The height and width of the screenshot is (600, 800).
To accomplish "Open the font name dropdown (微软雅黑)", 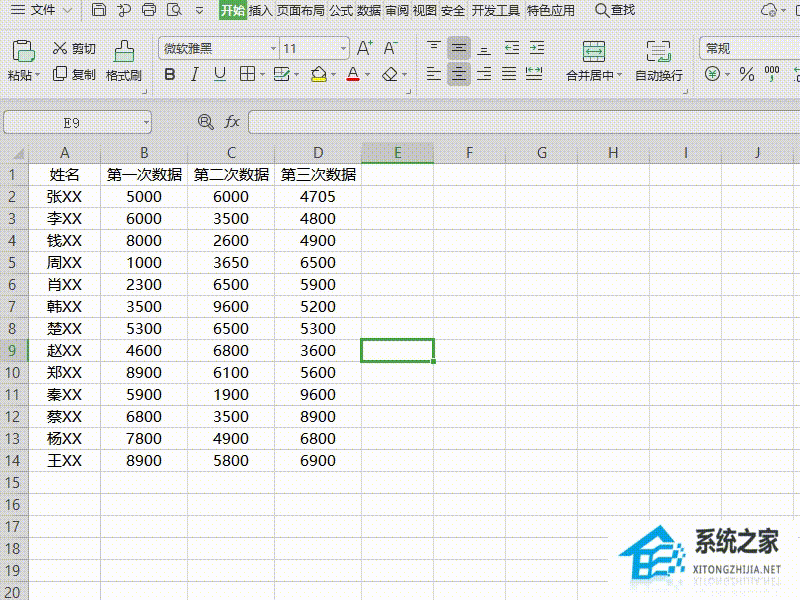I will [273, 48].
